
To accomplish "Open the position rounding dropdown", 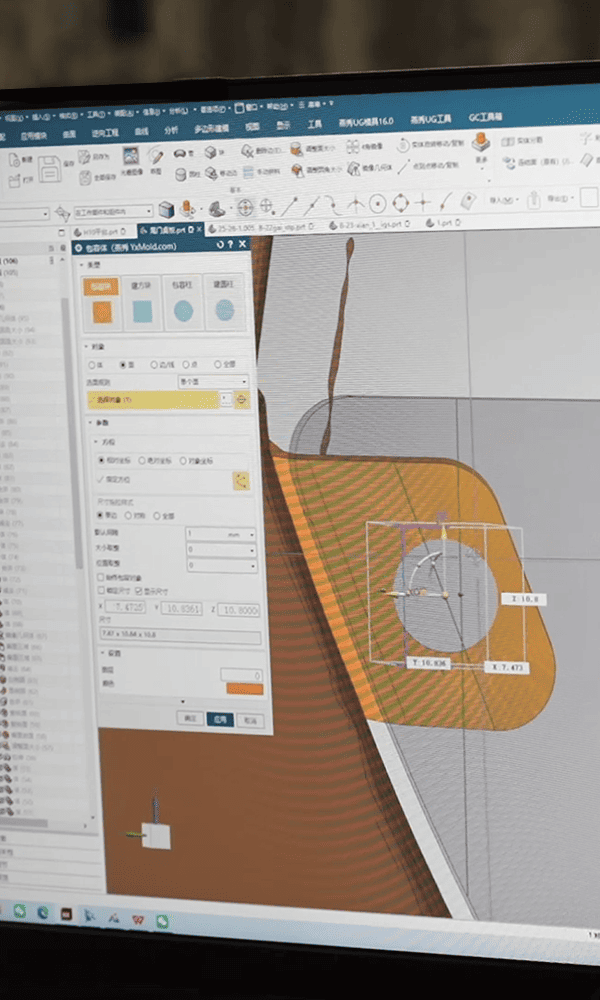I will 222,566.
